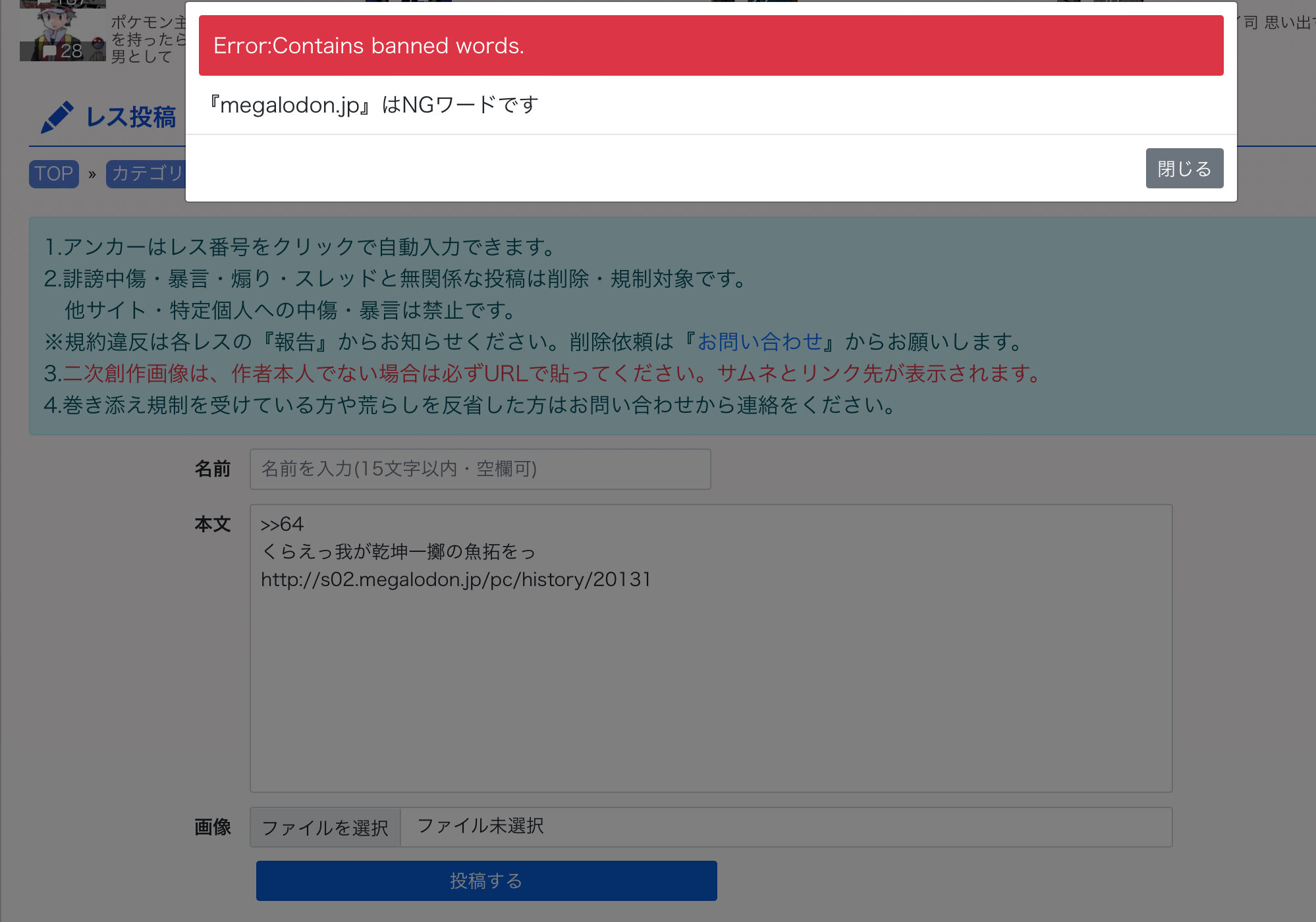Click the » breadcrumb separator
This screenshot has height=922, width=1316.
click(x=92, y=175)
